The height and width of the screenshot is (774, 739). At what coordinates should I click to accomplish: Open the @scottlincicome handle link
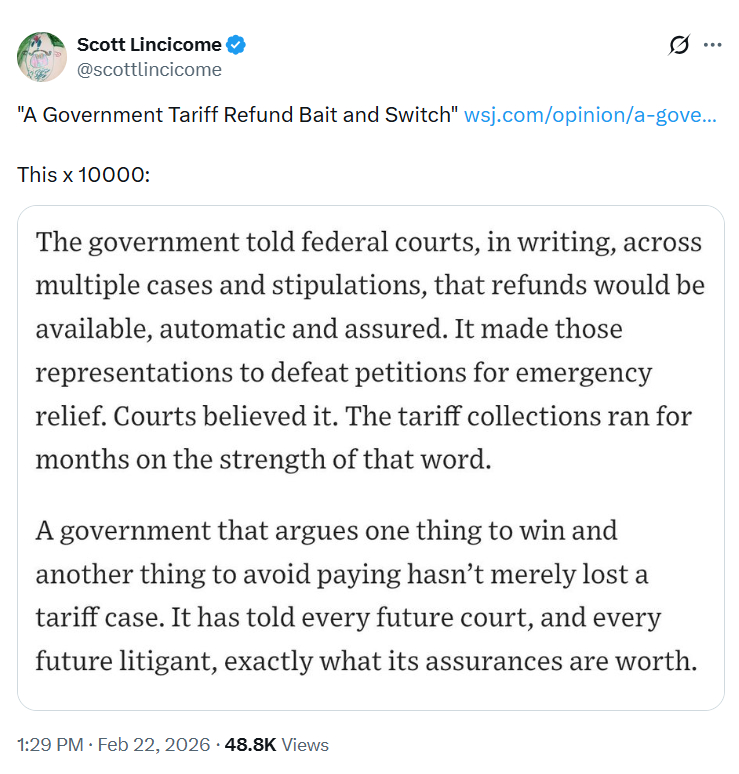(149, 70)
